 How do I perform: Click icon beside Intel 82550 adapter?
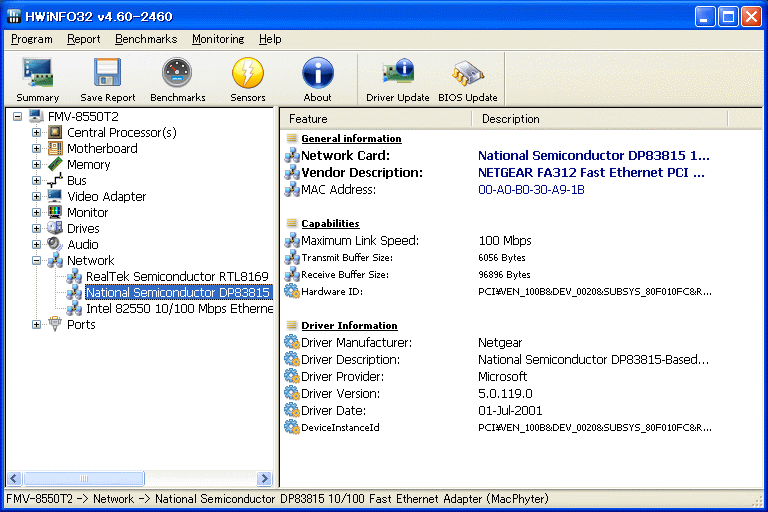pos(74,308)
